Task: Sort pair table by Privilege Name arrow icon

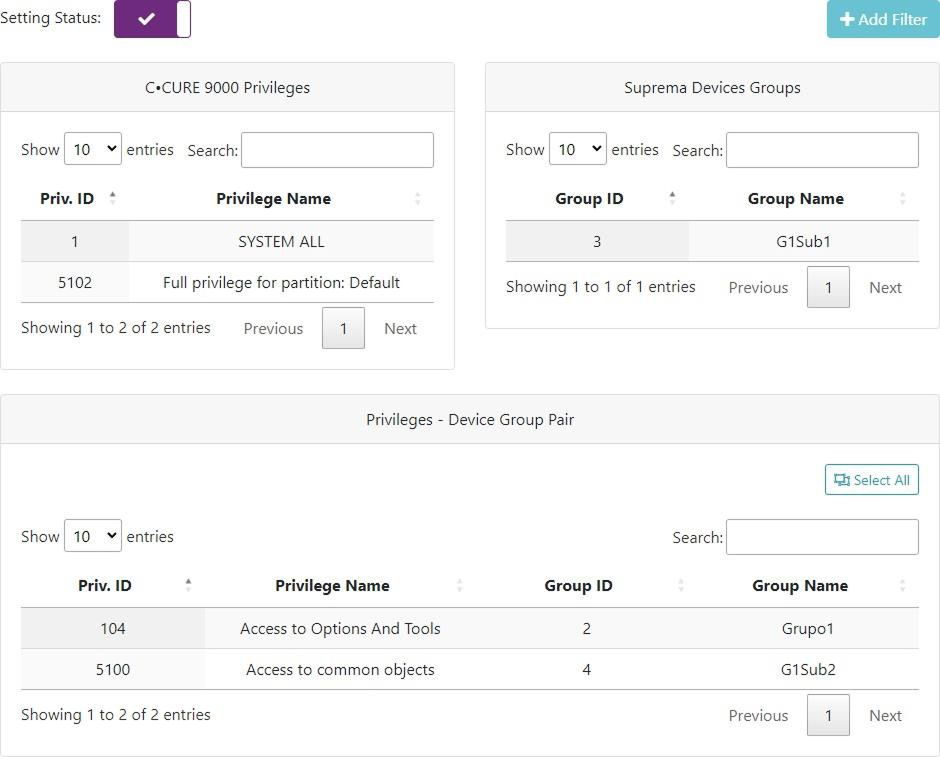Action: [x=459, y=585]
